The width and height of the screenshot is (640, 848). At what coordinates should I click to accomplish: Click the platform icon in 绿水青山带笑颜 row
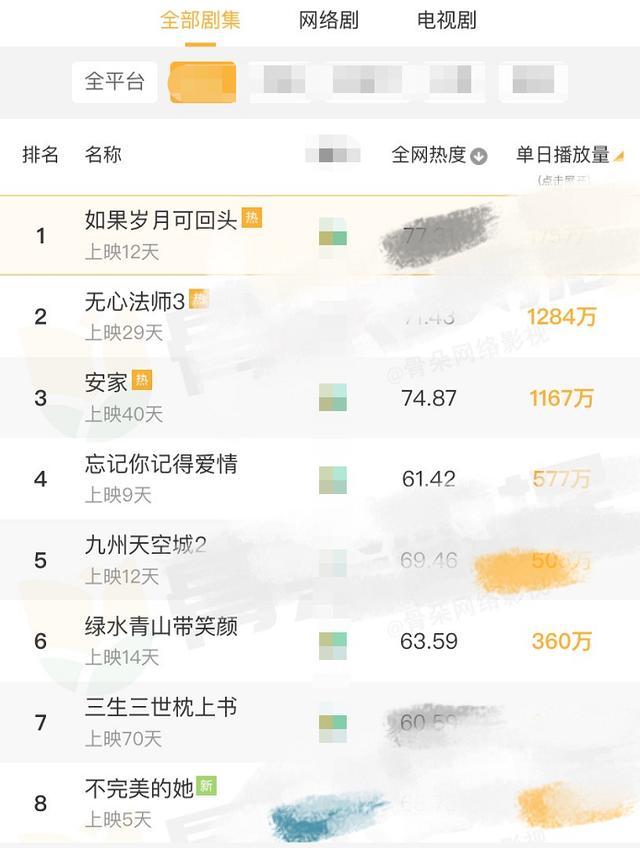point(333,641)
